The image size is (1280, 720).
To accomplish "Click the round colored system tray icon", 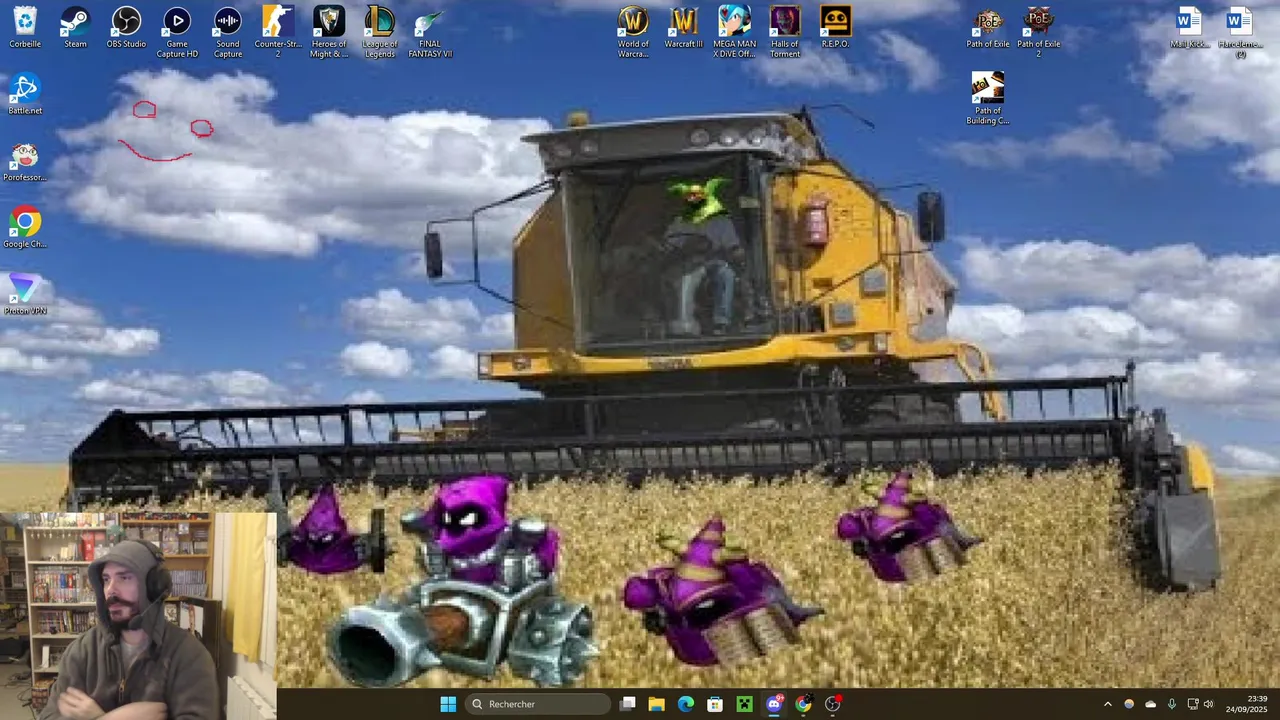I will [1129, 704].
